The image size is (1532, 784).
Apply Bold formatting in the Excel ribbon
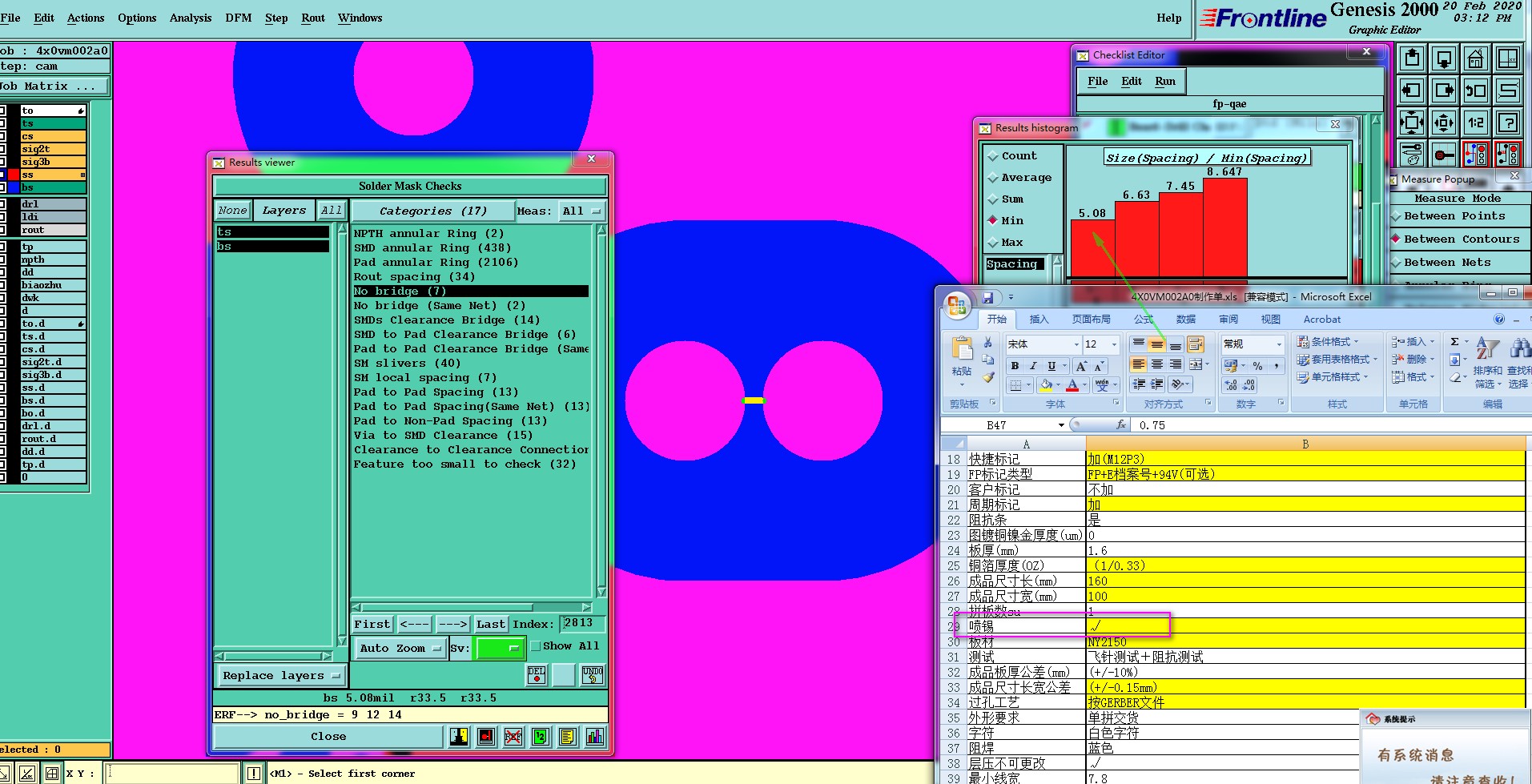[1015, 366]
